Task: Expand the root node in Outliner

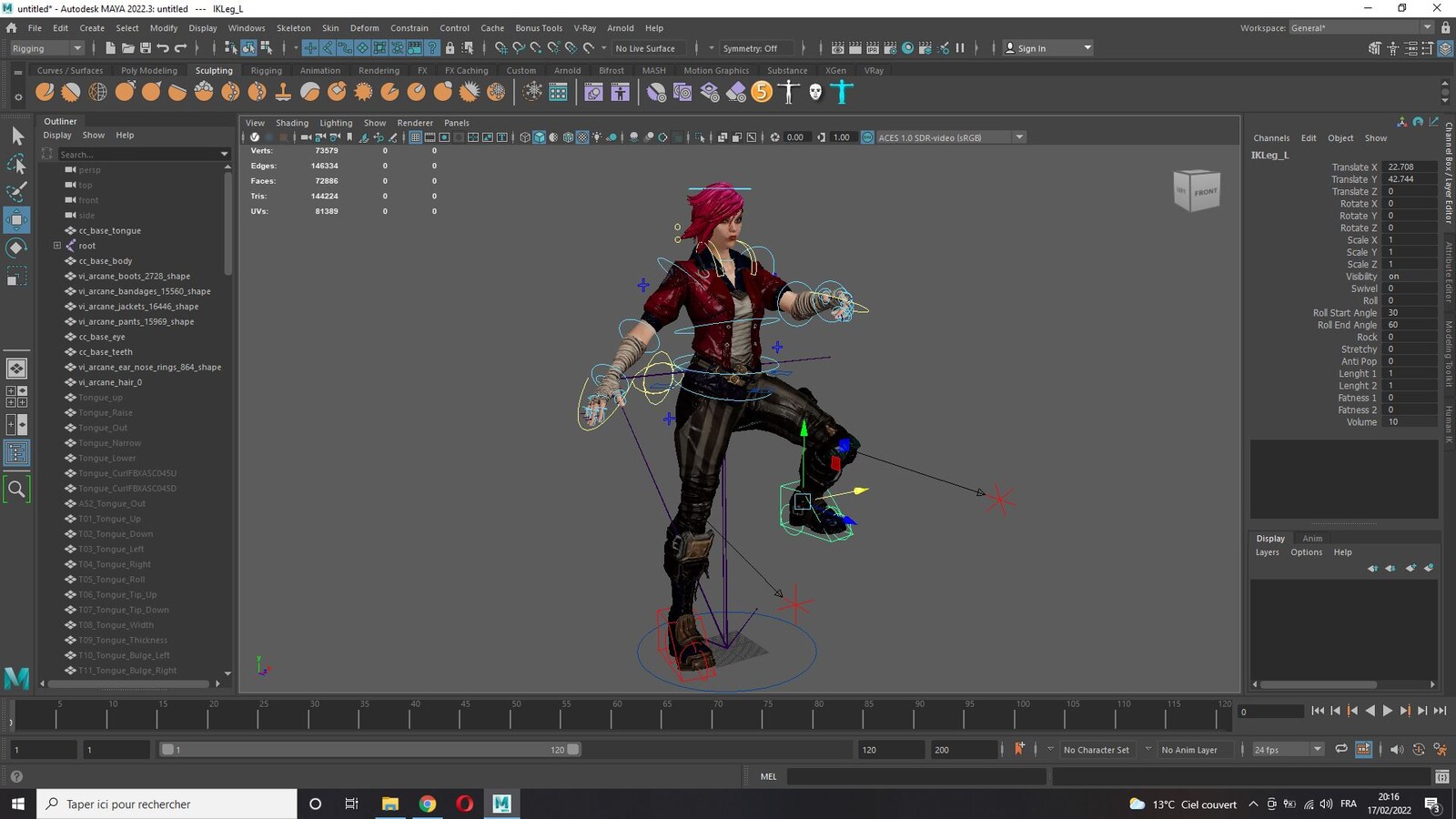Action: tap(57, 246)
